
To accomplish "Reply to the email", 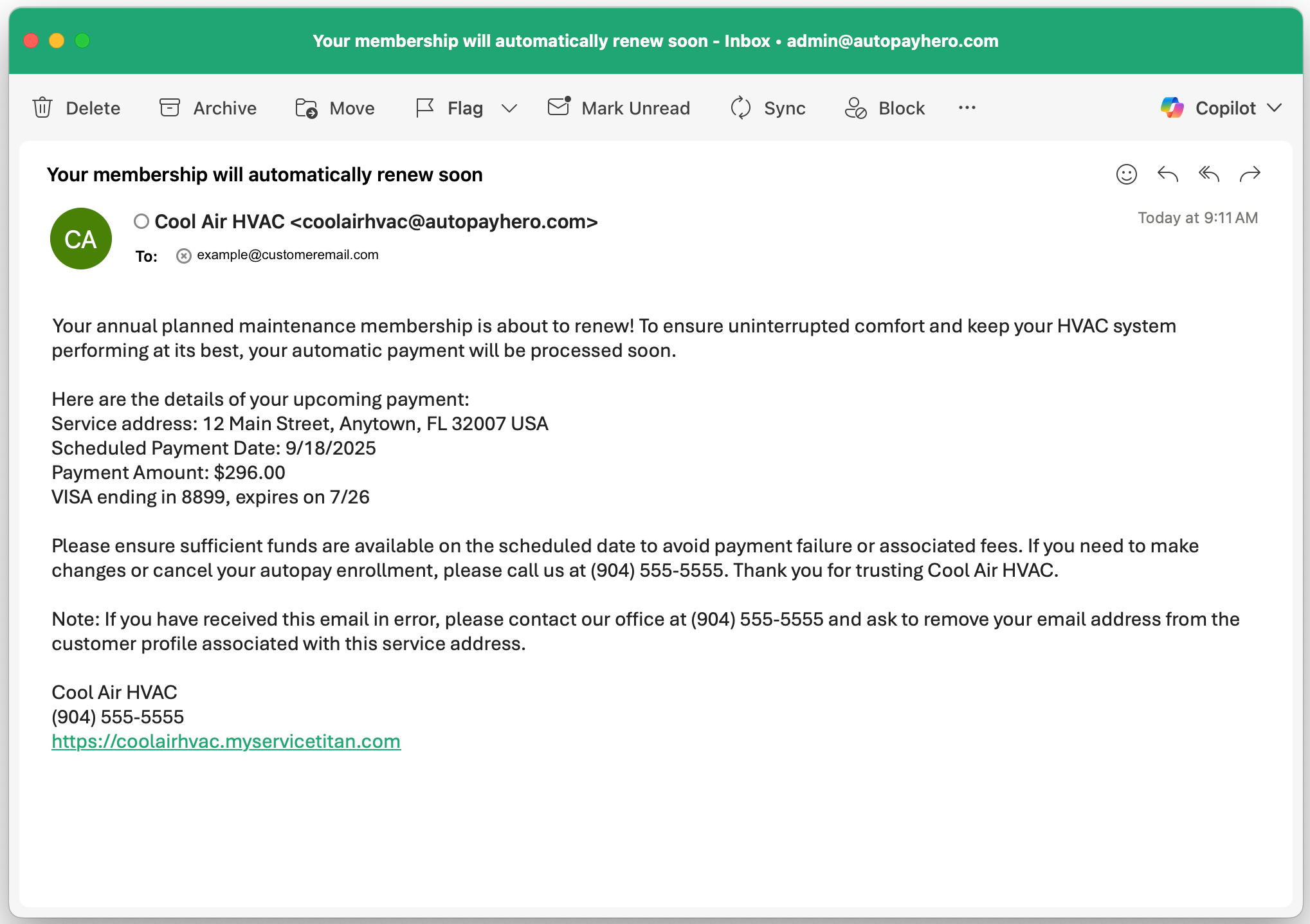I will 1167,174.
